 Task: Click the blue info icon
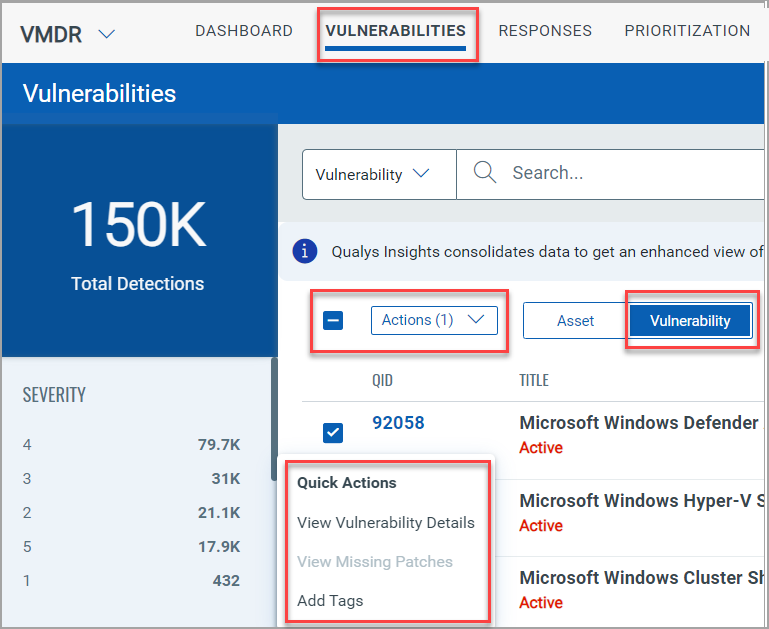pyautogui.click(x=305, y=252)
